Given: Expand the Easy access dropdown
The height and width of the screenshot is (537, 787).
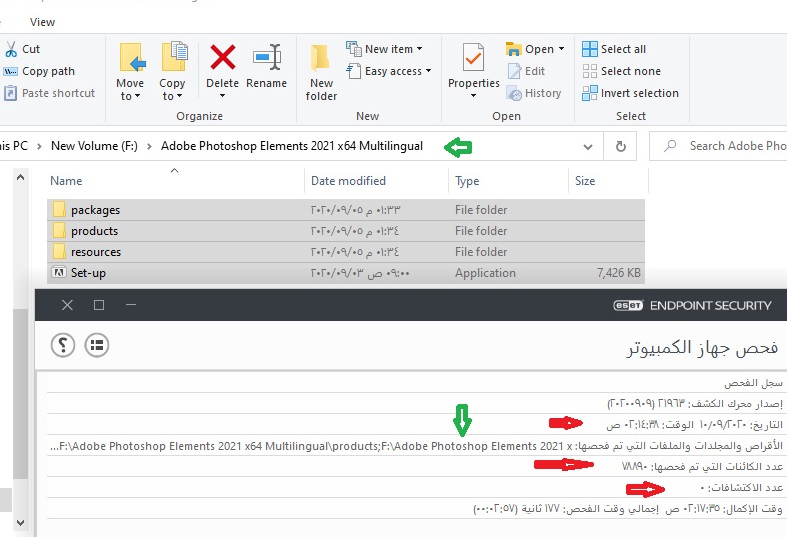Looking at the screenshot, I should pyautogui.click(x=390, y=71).
